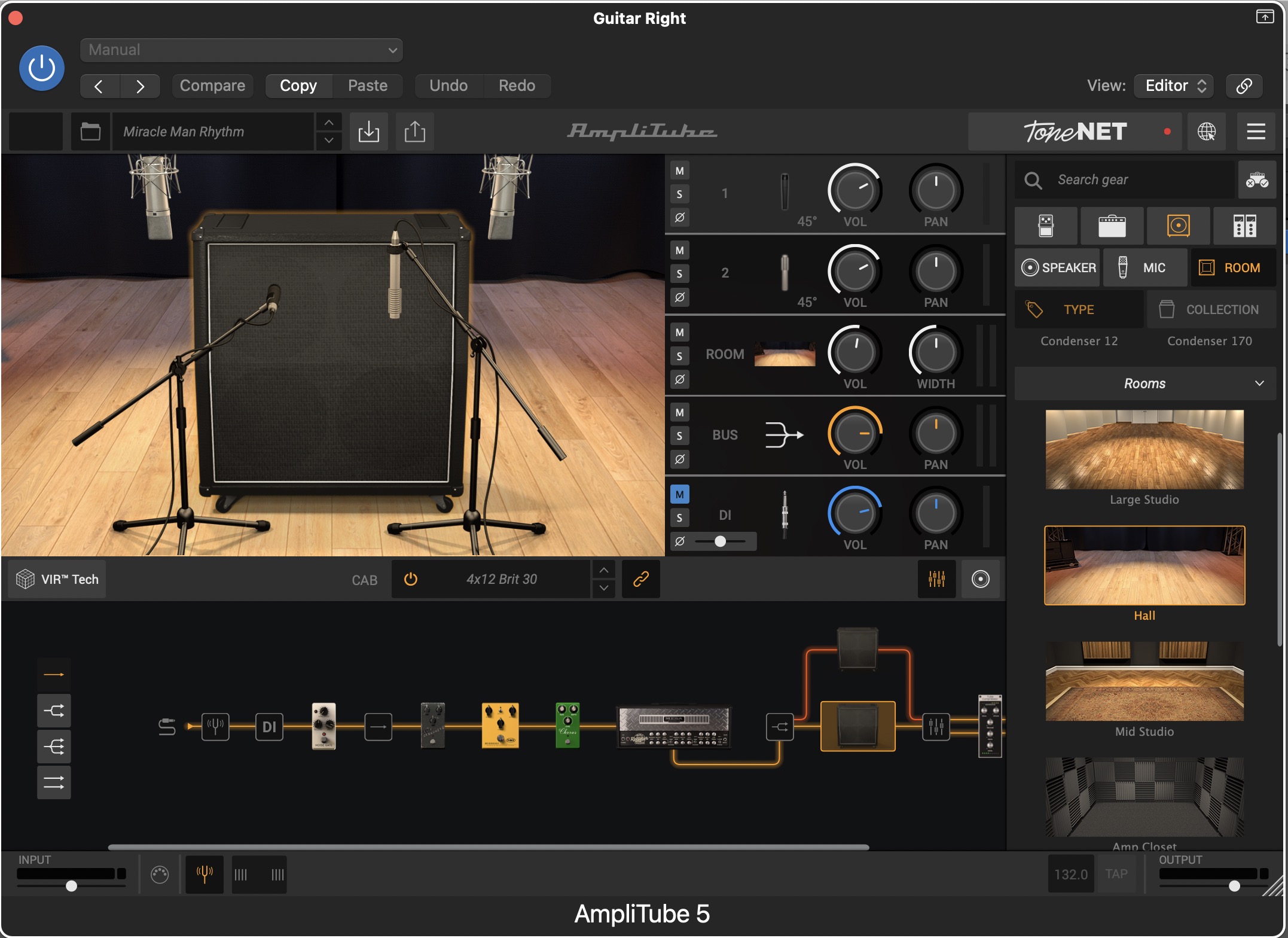1288x938 pixels.
Task: Expand the Rooms dropdown list
Action: point(1145,384)
